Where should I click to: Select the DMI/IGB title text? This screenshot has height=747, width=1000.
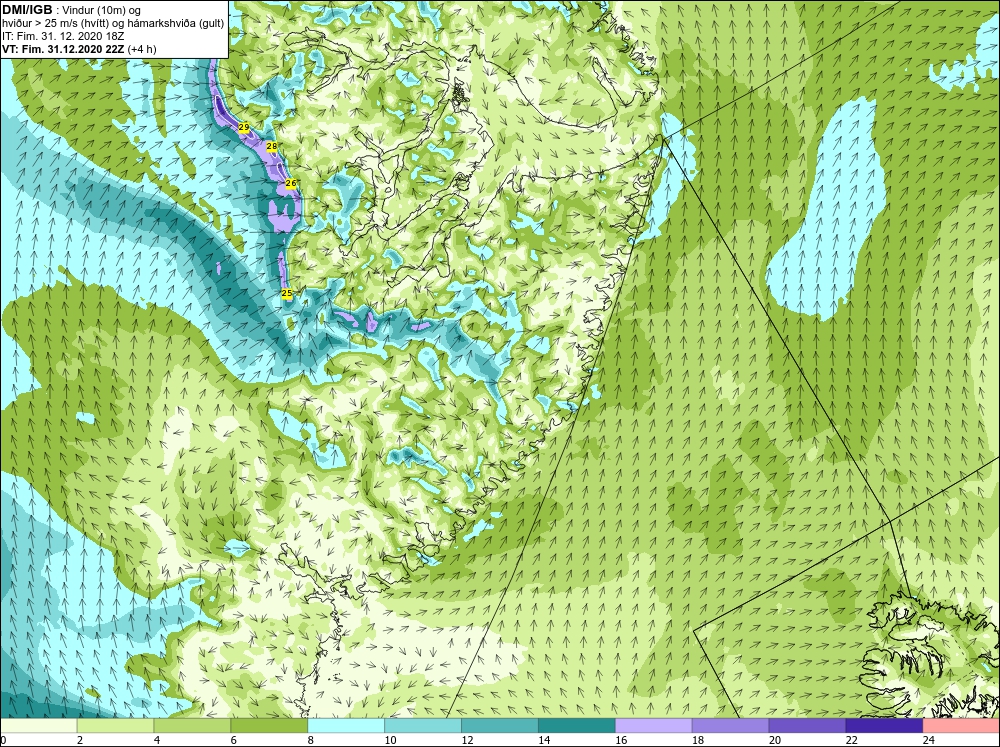tap(27, 10)
